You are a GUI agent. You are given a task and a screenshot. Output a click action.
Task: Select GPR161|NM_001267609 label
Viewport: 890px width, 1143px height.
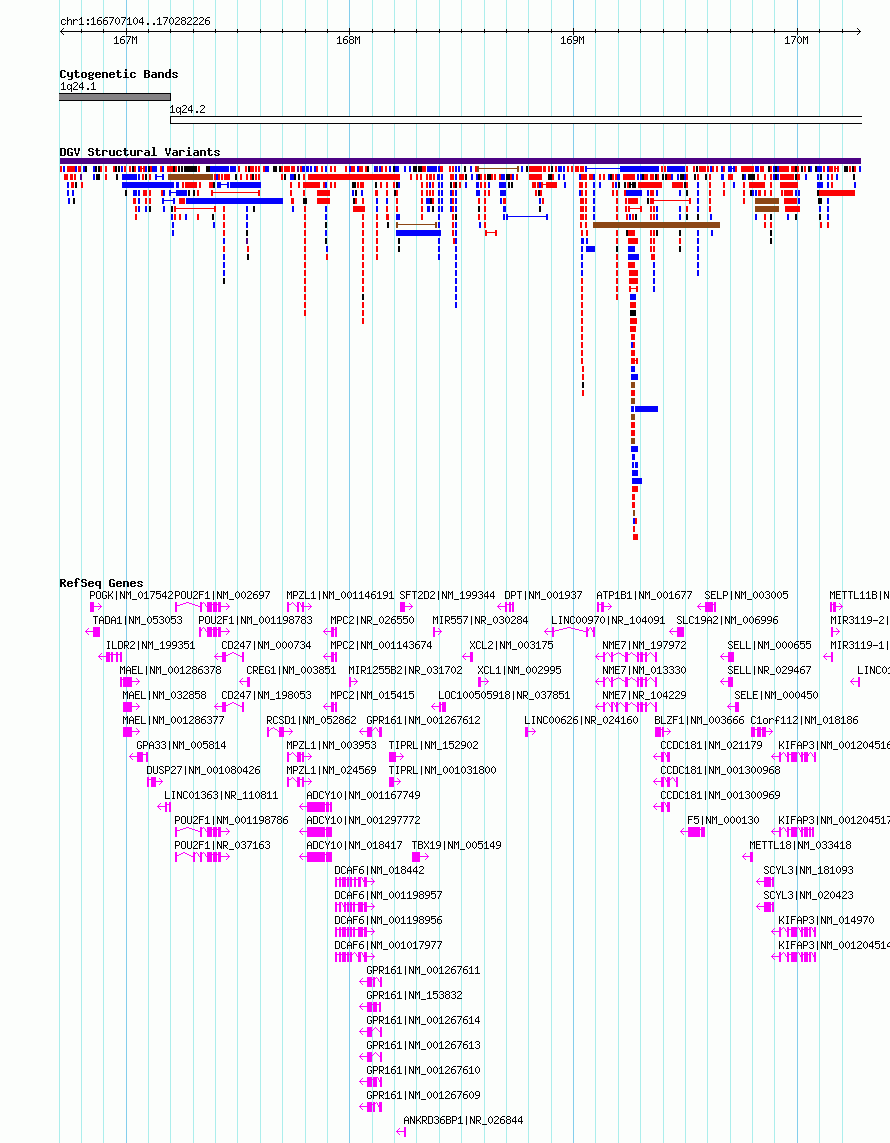coord(423,1095)
